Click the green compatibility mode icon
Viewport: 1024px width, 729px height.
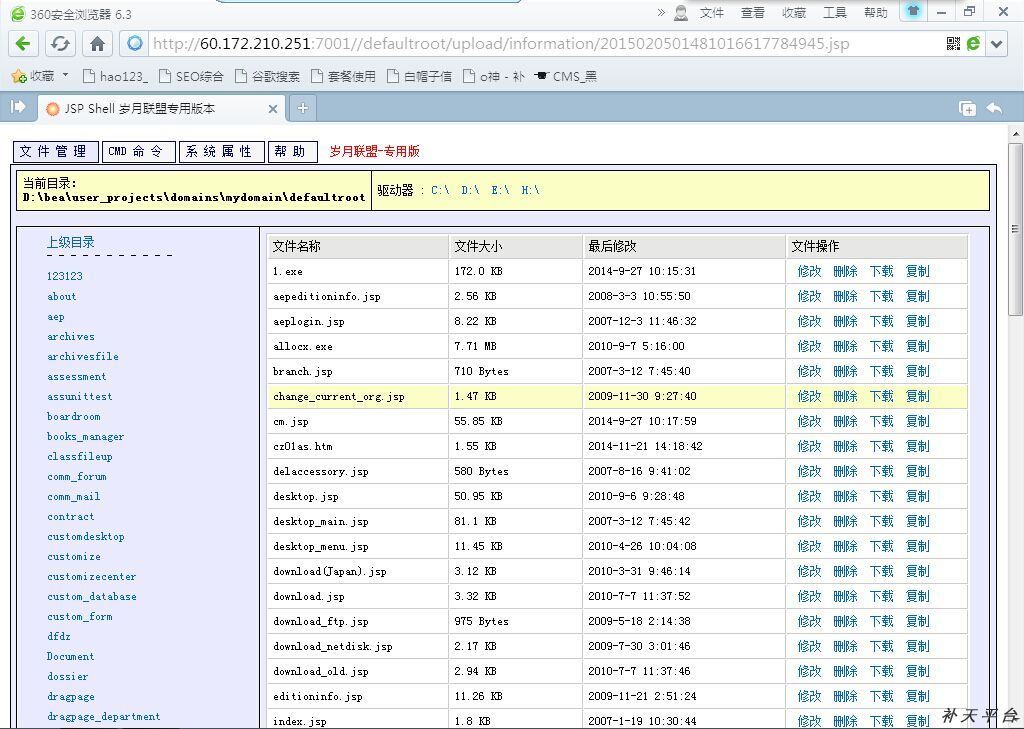coord(974,44)
